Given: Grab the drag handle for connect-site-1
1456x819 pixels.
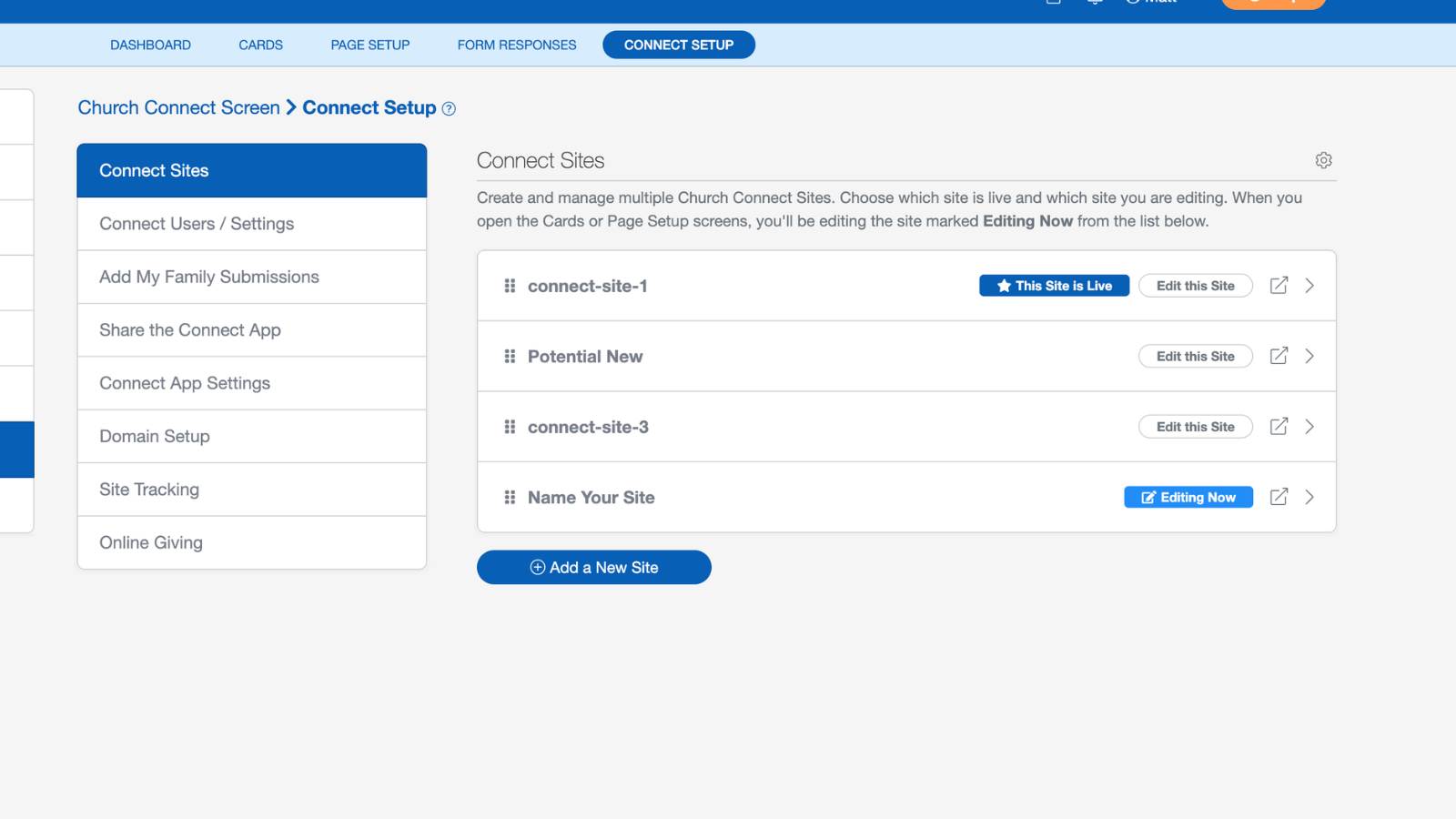Looking at the screenshot, I should 510,286.
